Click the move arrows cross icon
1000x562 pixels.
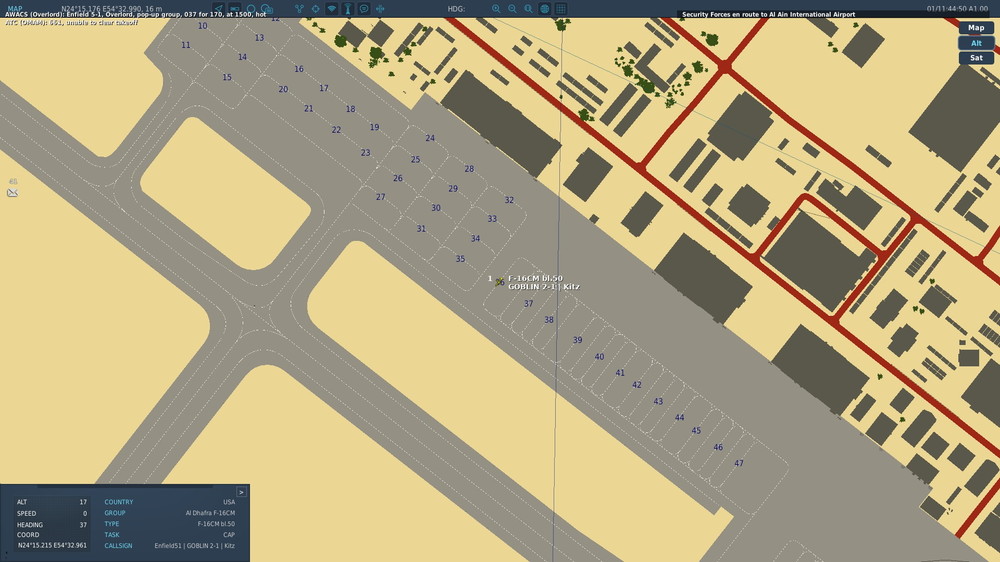[x=380, y=9]
